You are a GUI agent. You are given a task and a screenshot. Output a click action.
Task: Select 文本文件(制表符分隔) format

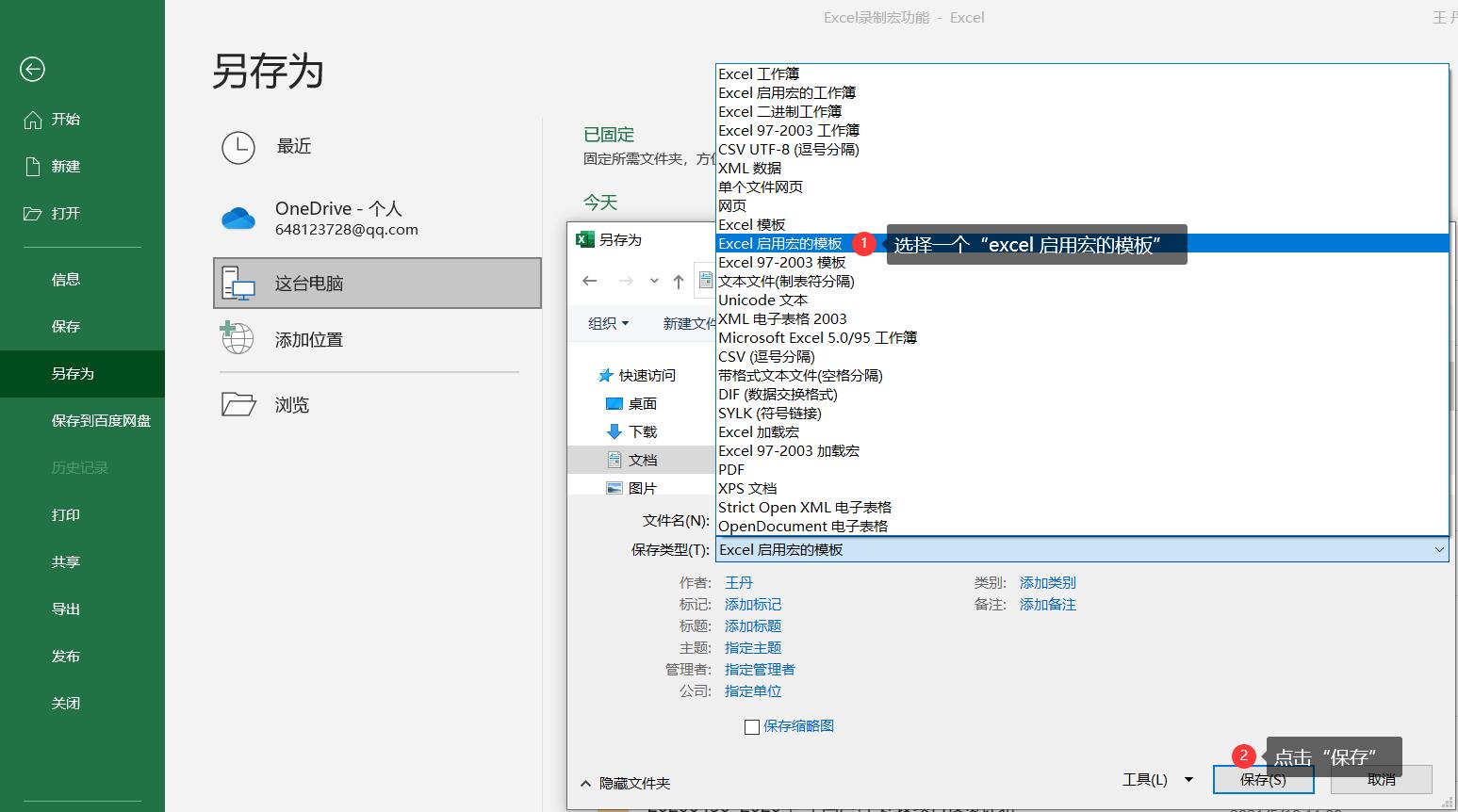[1082, 281]
